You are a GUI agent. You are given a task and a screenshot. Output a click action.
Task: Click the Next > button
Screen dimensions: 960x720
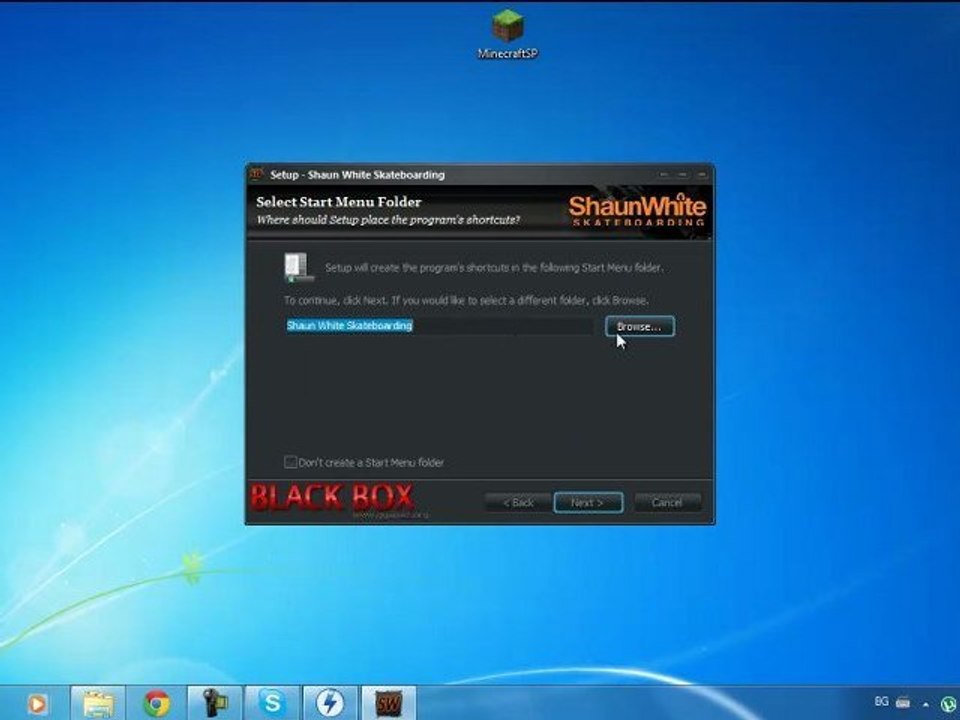[x=588, y=503]
